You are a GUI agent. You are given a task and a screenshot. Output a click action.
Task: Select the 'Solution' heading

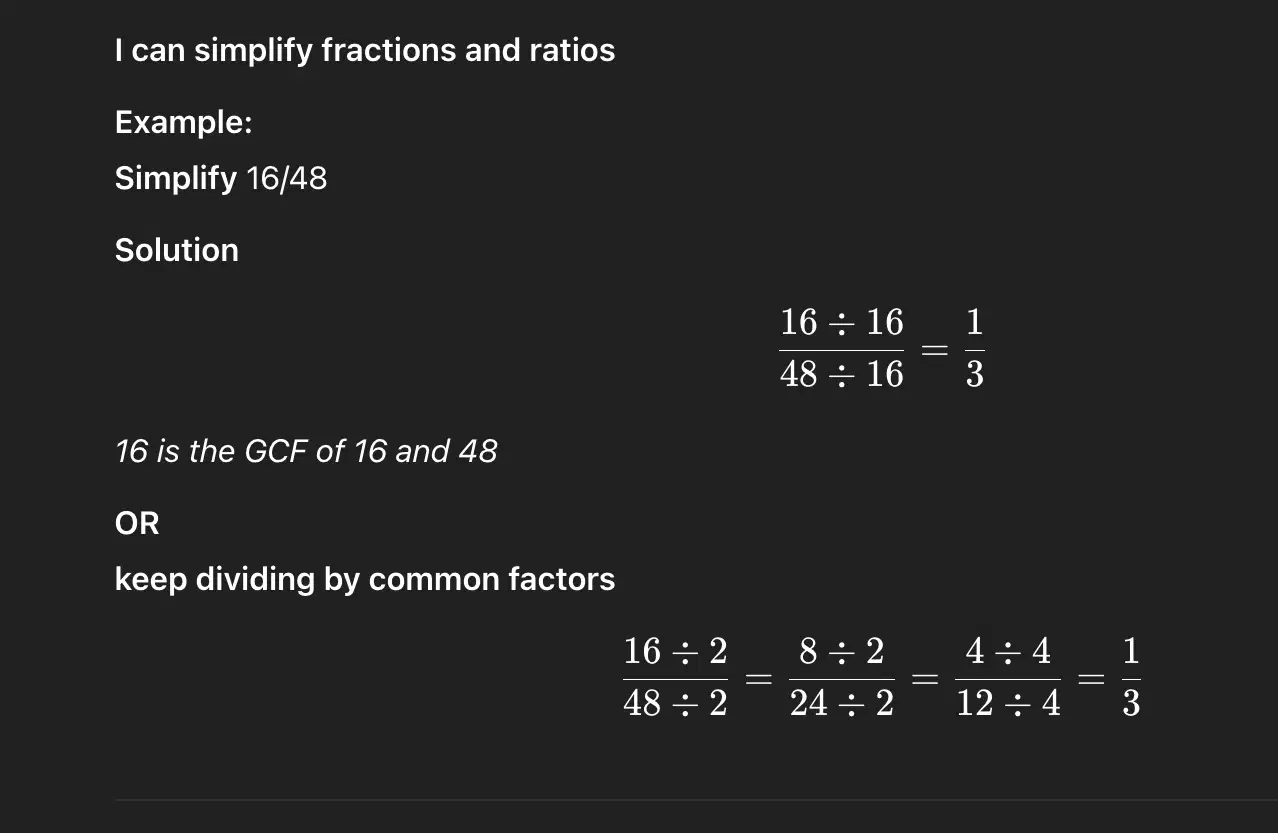tap(177, 250)
